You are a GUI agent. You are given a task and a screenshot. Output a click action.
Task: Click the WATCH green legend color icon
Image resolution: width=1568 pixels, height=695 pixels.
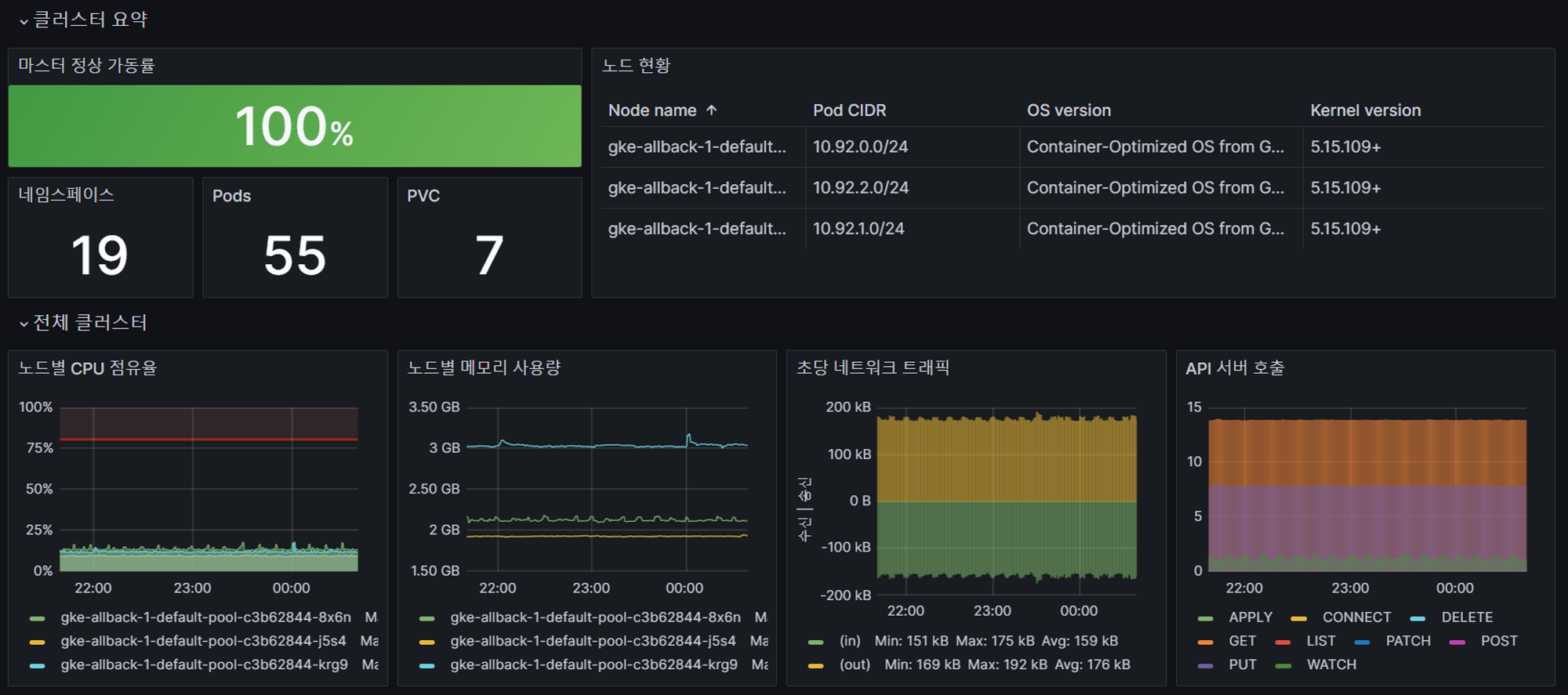click(1283, 666)
